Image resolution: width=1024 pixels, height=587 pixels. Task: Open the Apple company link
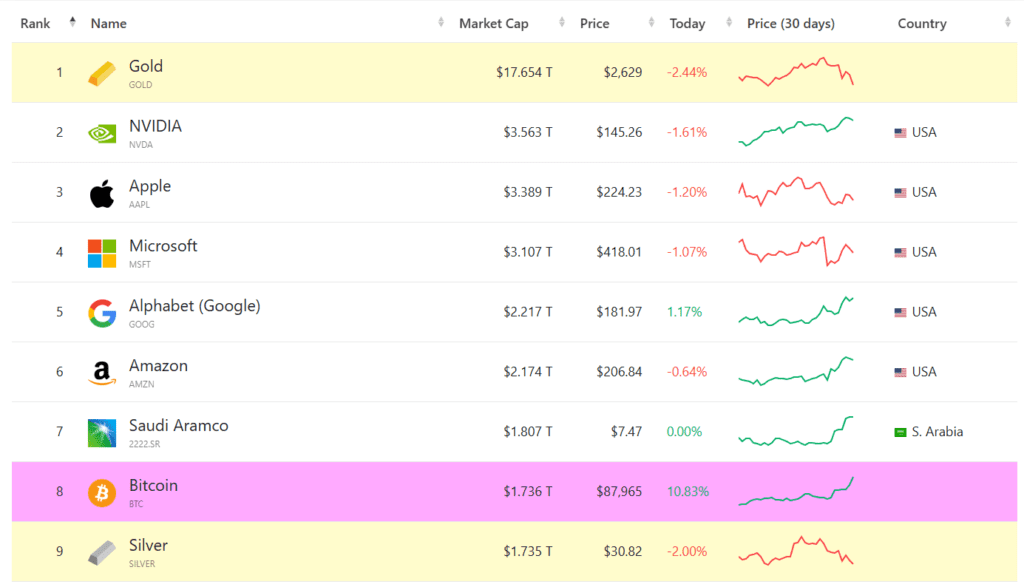[x=150, y=186]
